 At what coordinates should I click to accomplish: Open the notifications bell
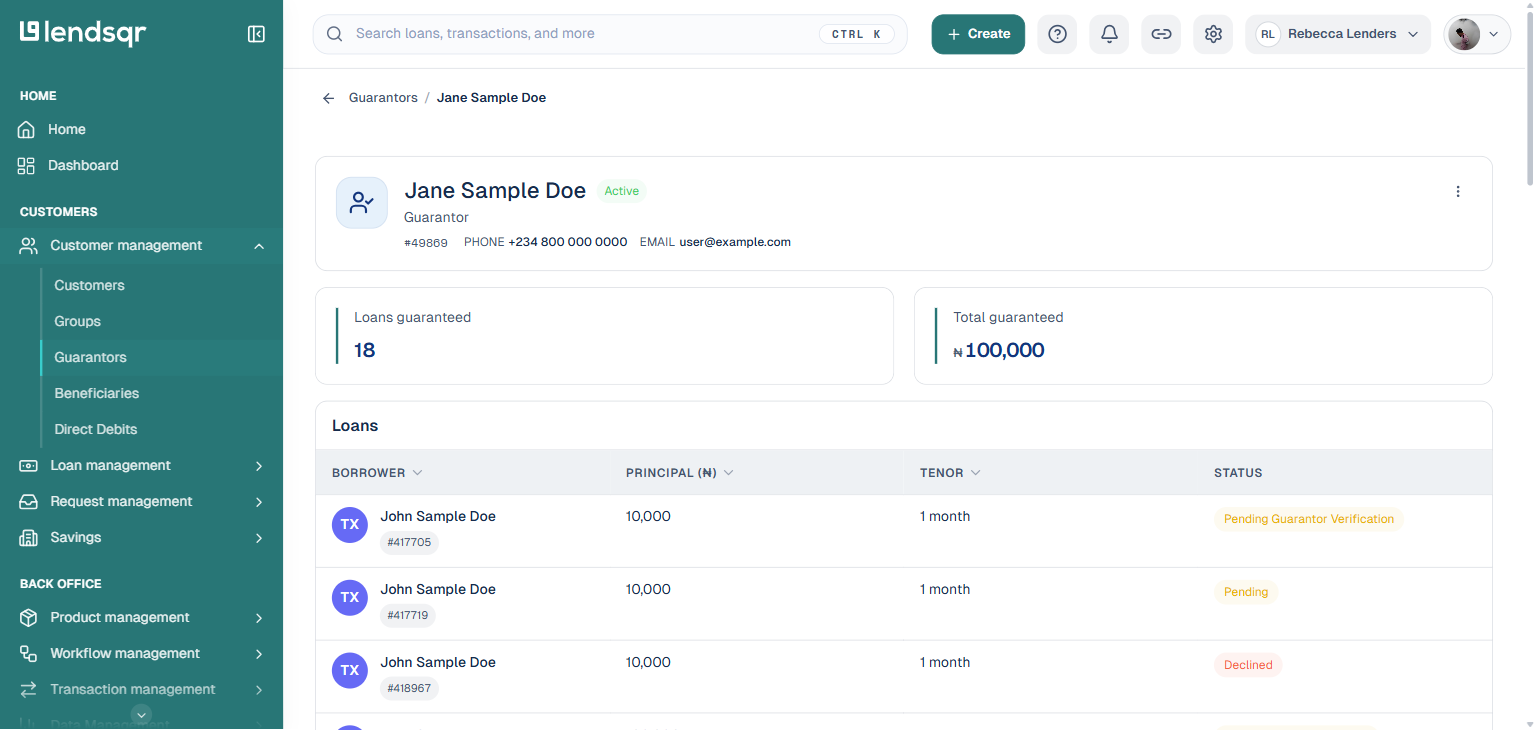click(x=1109, y=34)
